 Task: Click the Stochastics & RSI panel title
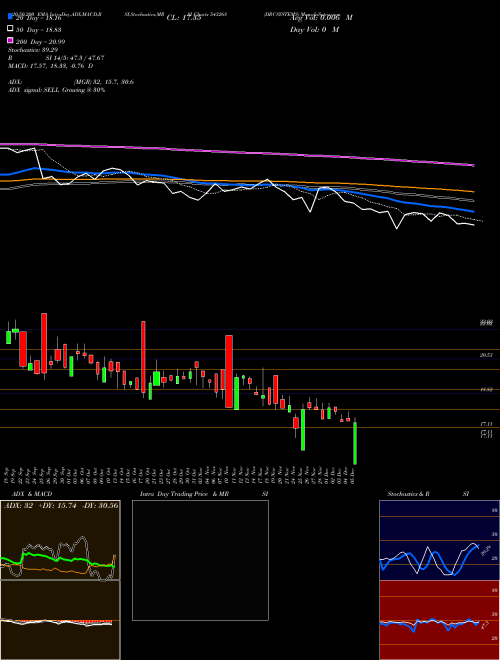click(428, 494)
